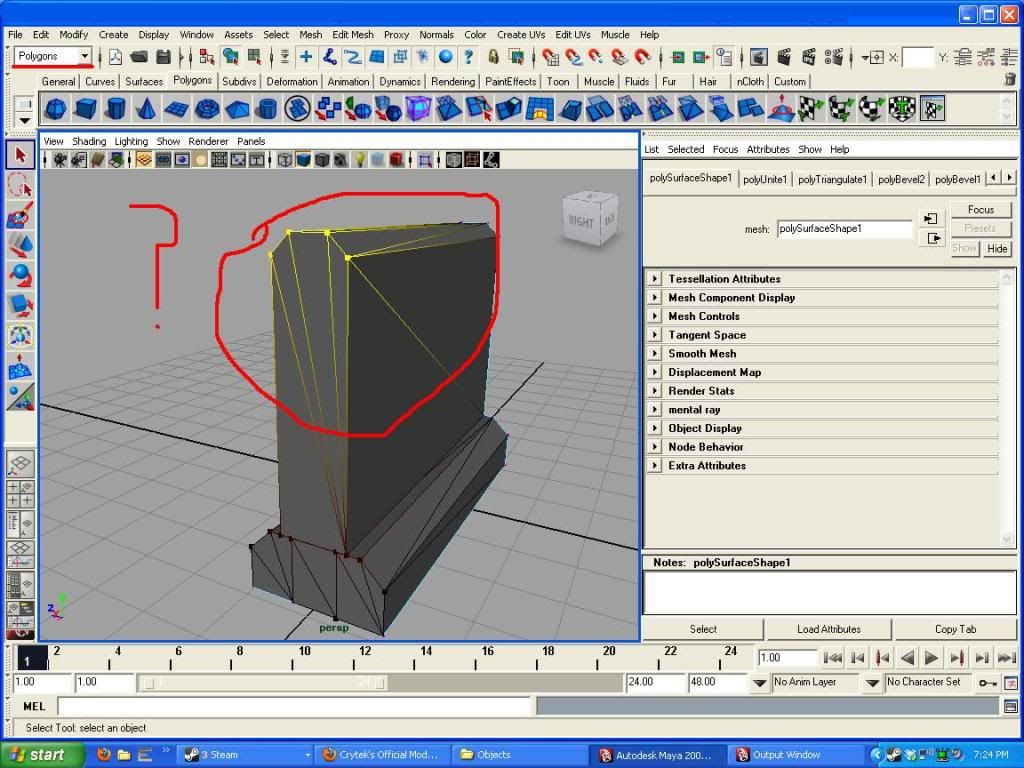Create a polygon sphere from the shelf
Viewport: 1024px width, 768px height.
coord(56,108)
